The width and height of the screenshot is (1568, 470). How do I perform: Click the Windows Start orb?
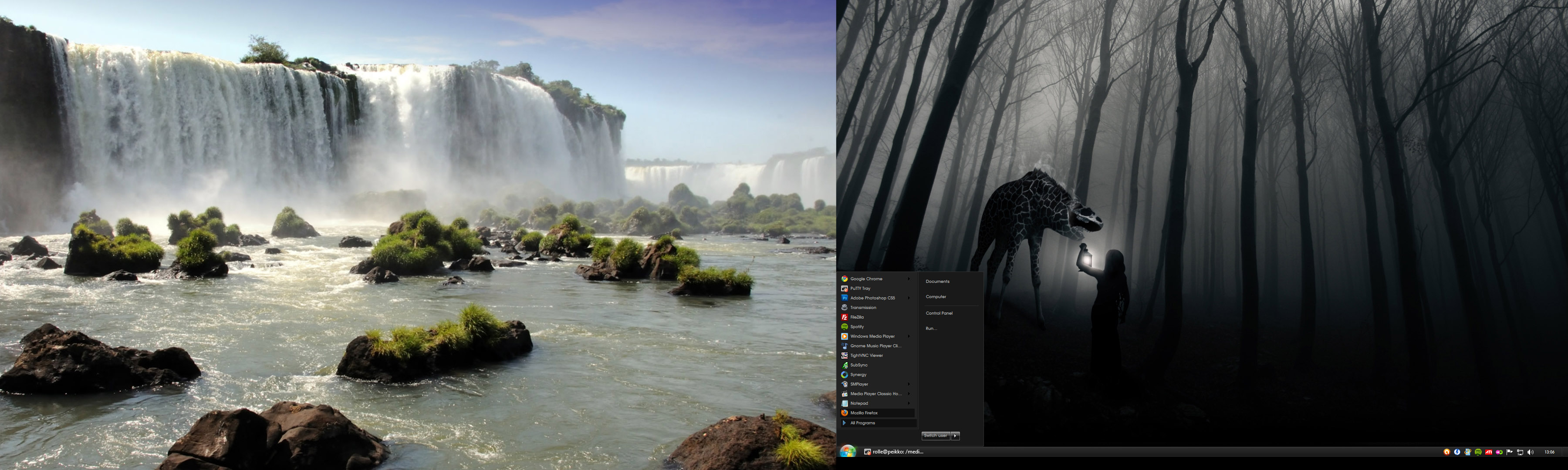(847, 452)
